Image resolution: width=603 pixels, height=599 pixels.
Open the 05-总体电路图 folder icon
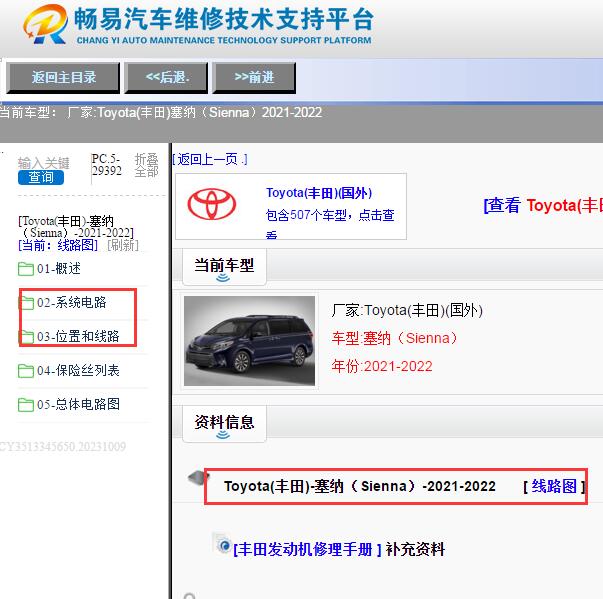[x=26, y=404]
